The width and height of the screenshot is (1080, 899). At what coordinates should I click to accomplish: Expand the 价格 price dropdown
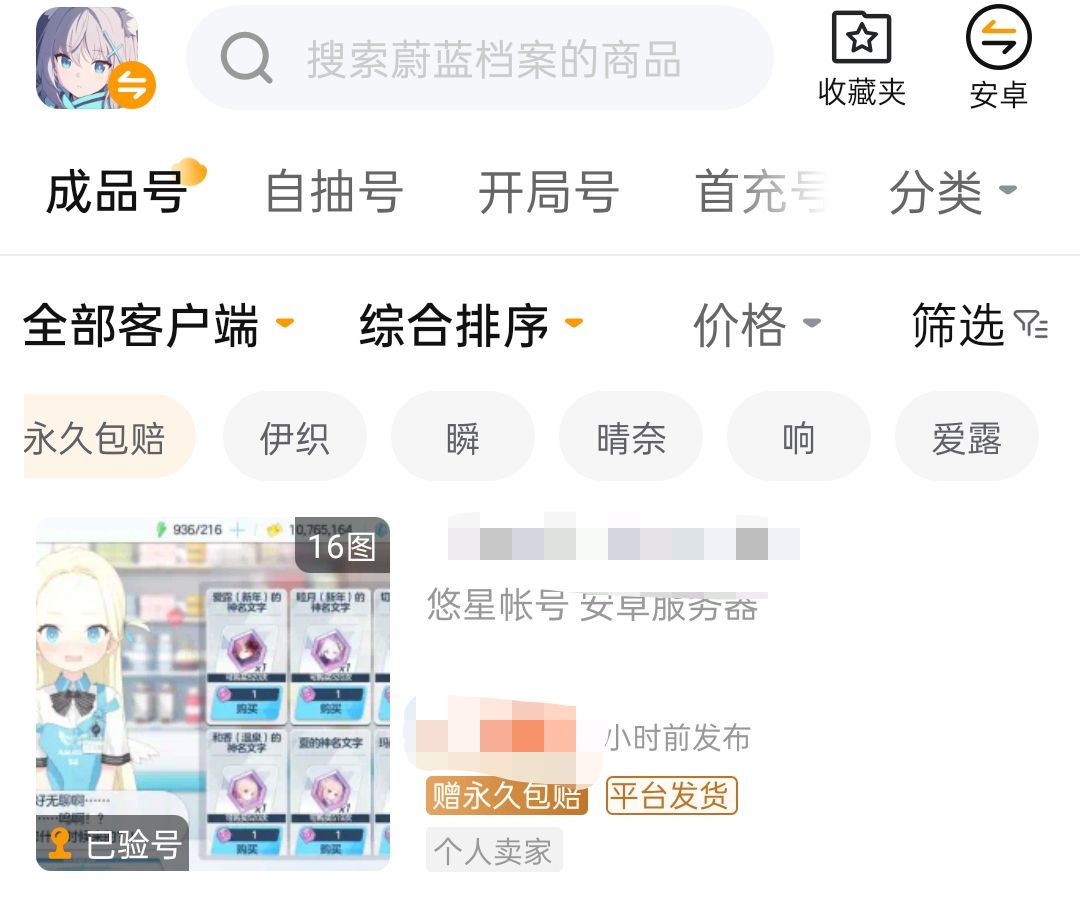point(756,324)
